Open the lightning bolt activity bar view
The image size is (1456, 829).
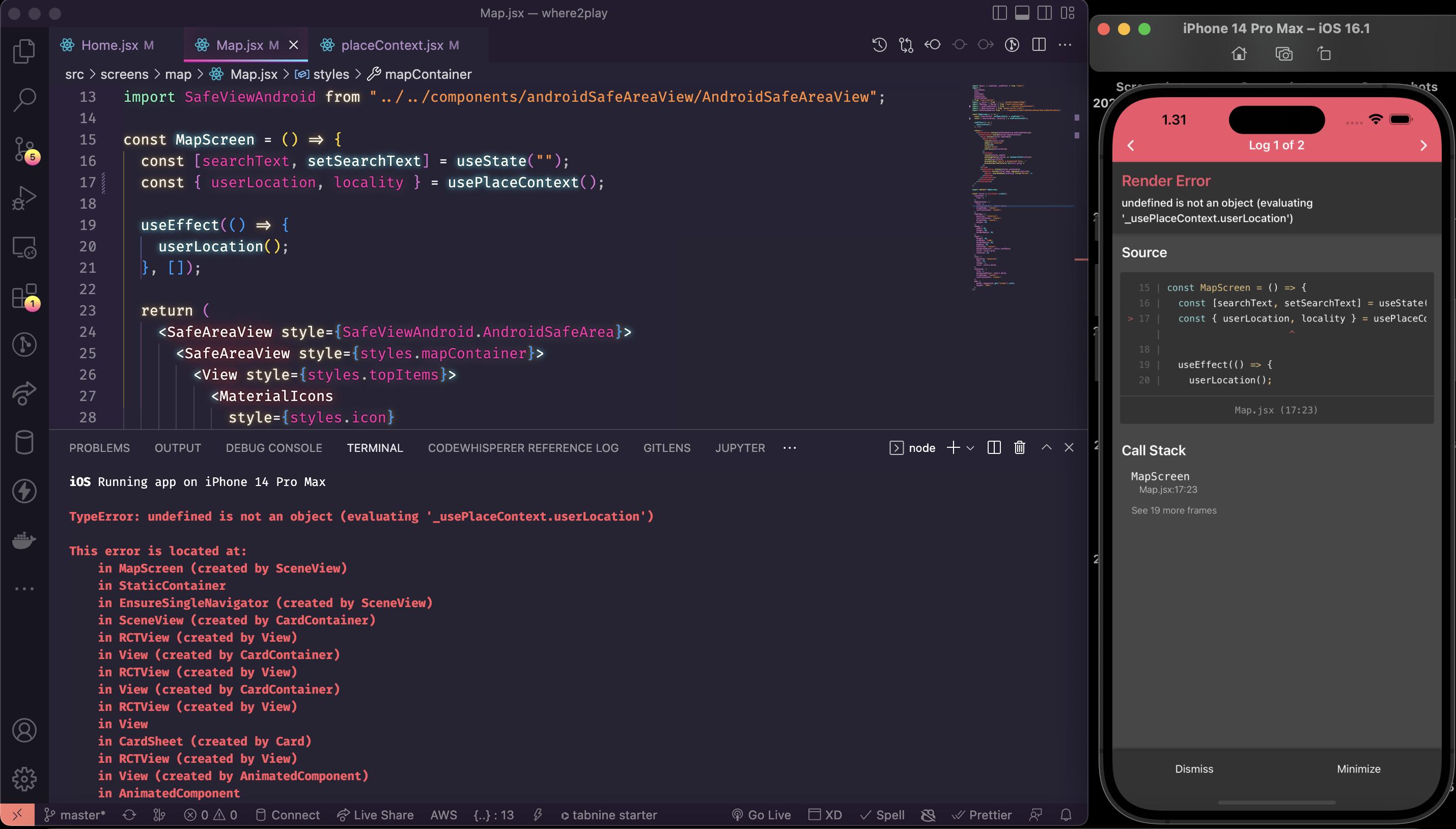tap(24, 492)
